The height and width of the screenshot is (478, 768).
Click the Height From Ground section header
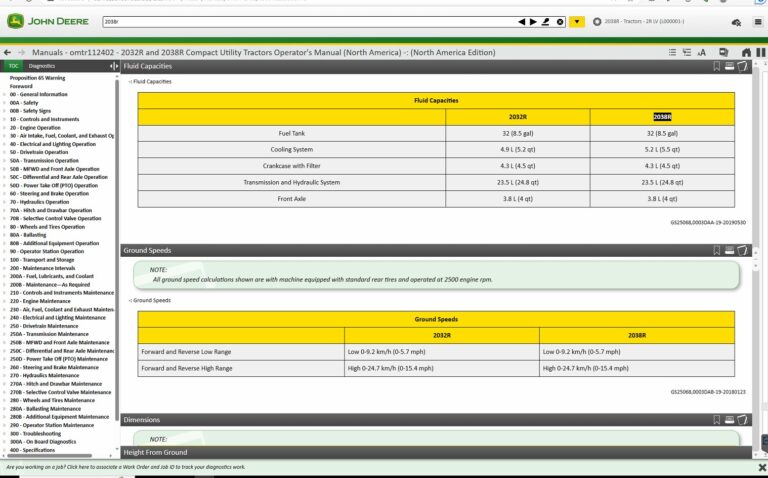(436, 453)
